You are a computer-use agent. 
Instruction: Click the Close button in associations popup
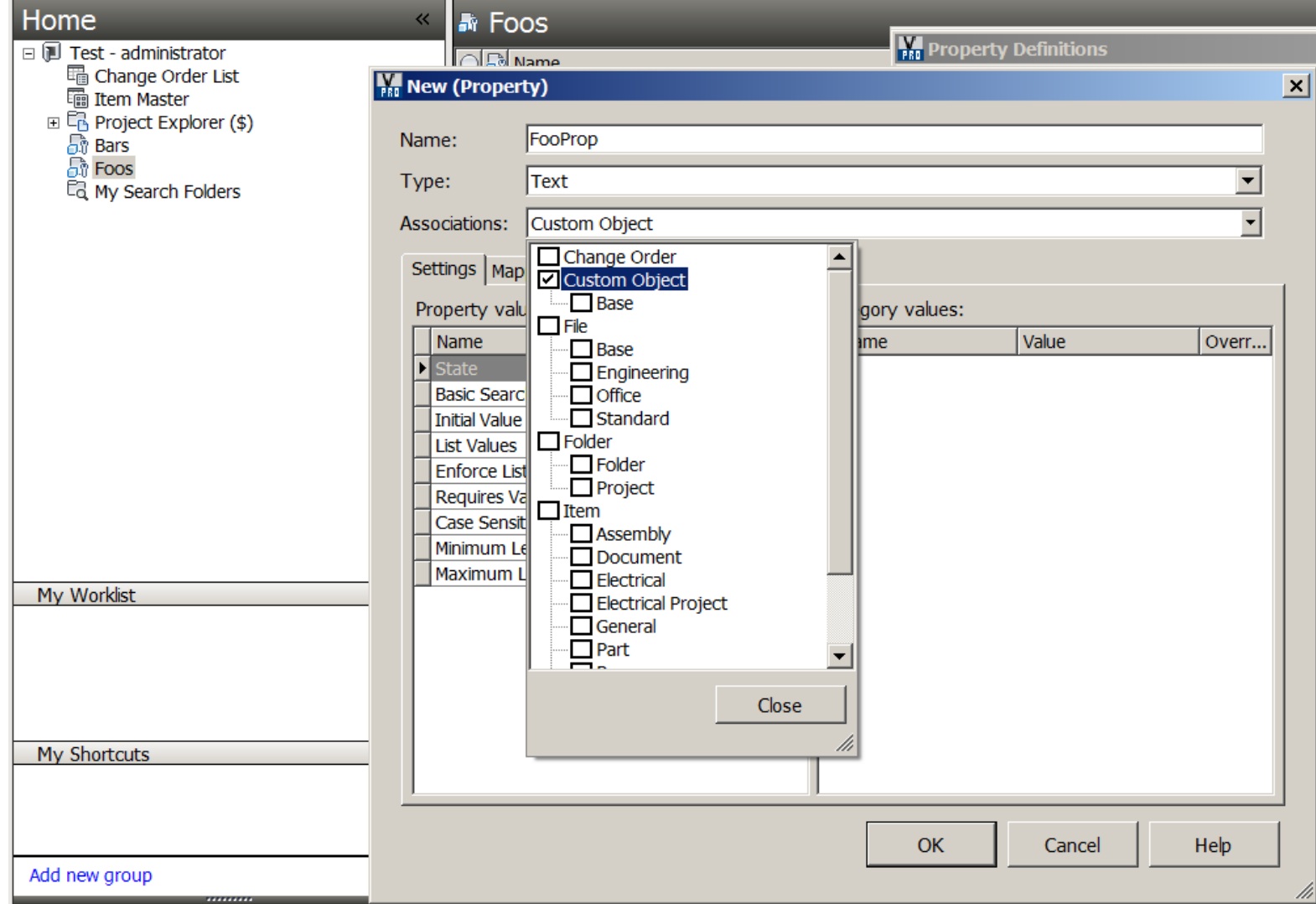click(780, 705)
